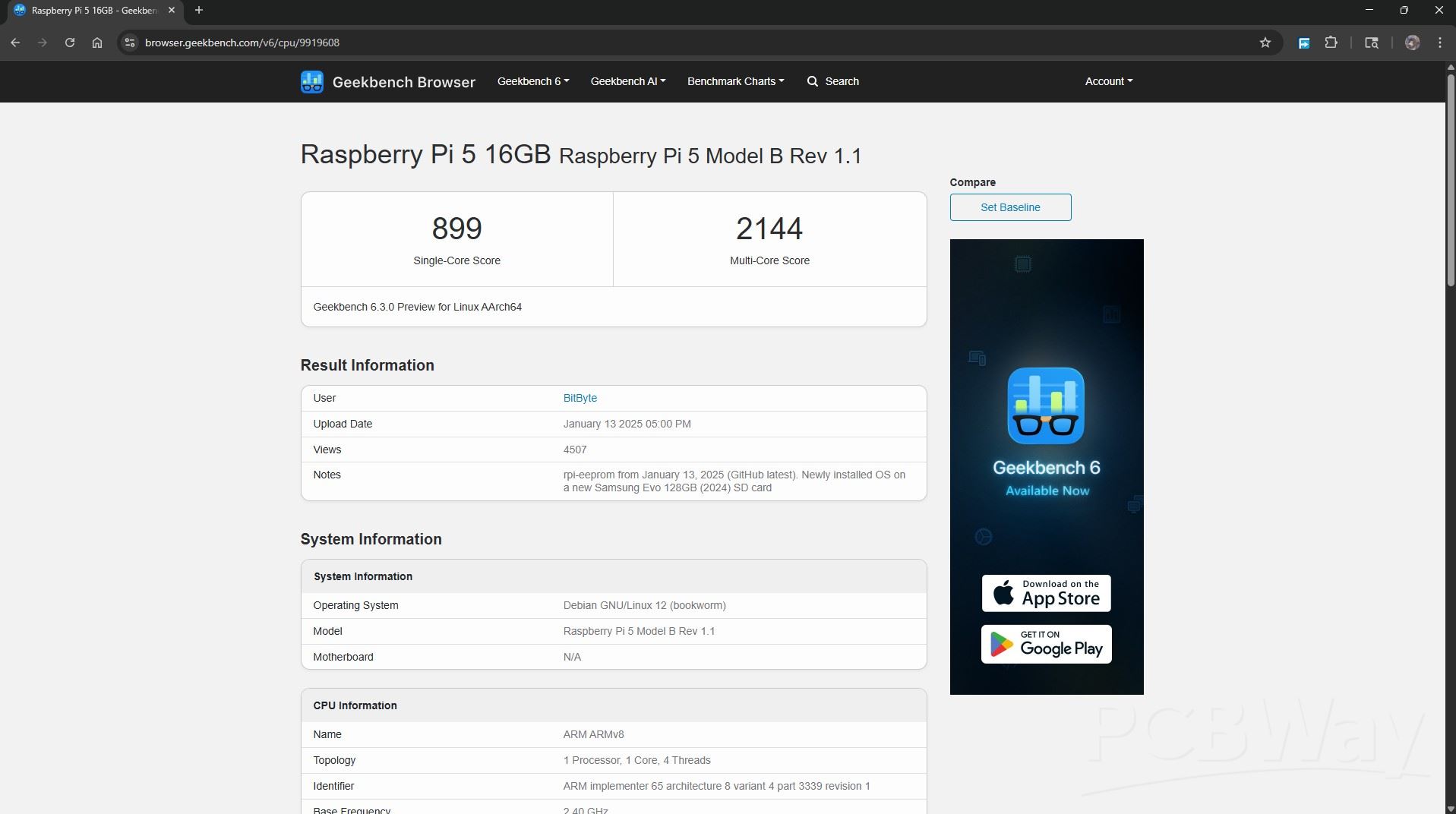Click the blue arrow extension icon
The image size is (1456, 814).
click(1303, 43)
